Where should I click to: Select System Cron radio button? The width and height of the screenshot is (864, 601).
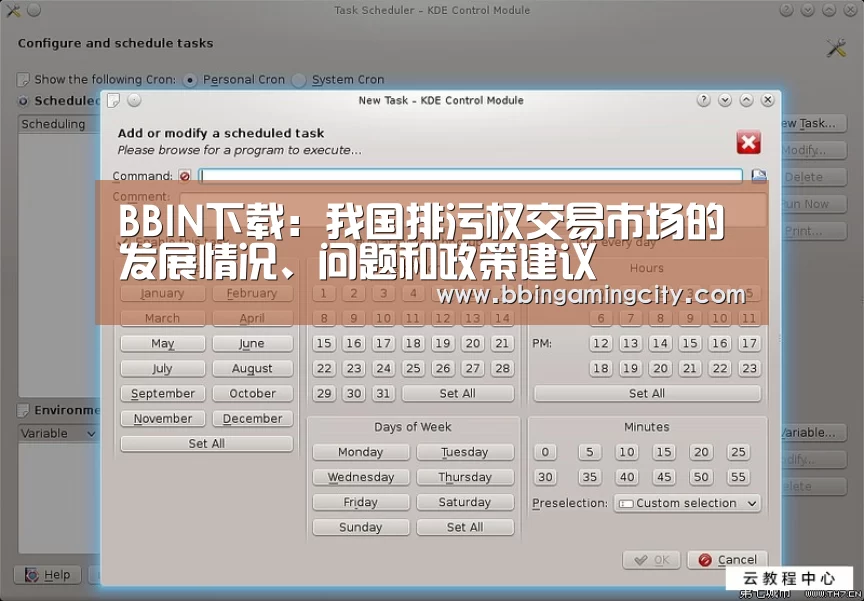pos(298,80)
